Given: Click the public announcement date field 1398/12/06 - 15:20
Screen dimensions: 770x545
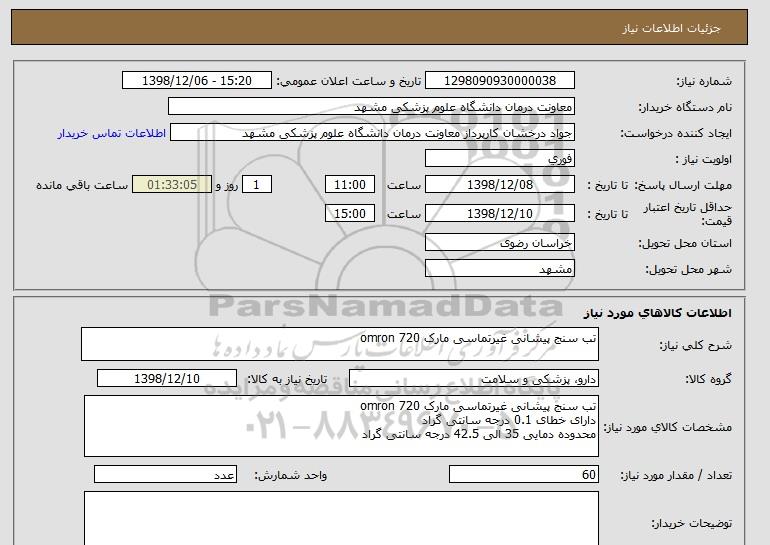Looking at the screenshot, I should 196,81.
